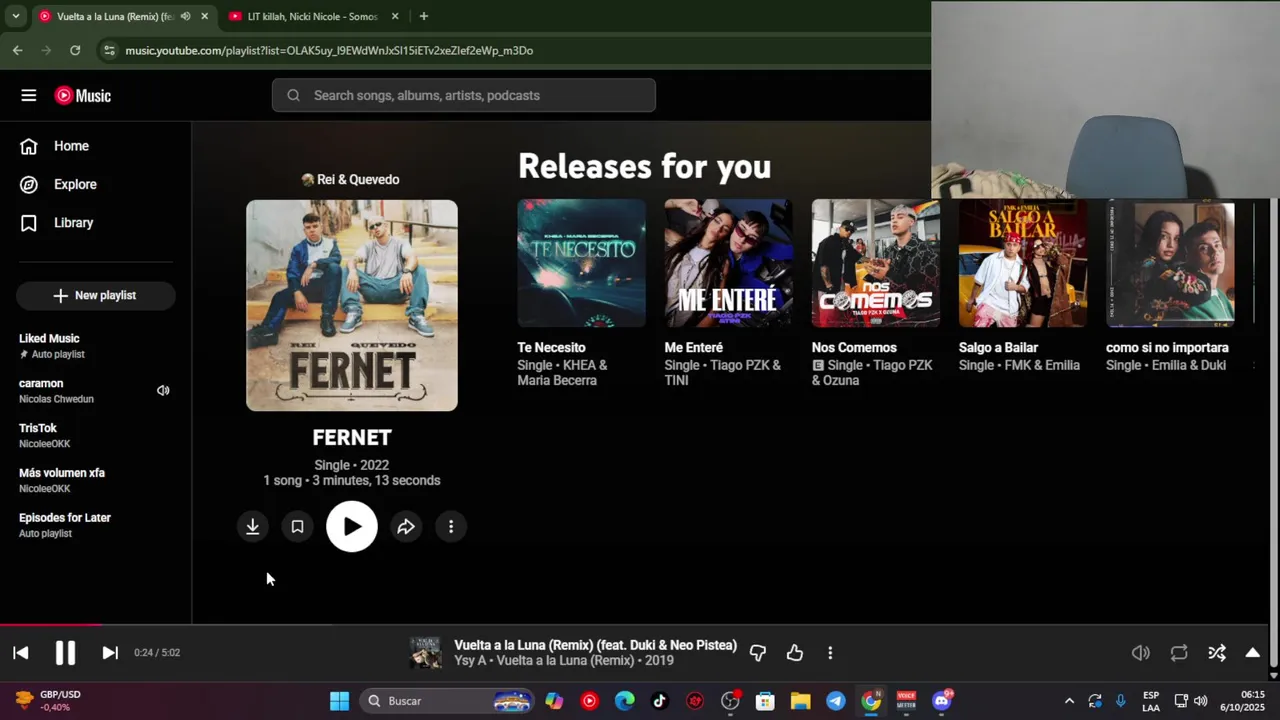Screen dimensions: 1280x720
Task: Open player bar more actions menu
Action: (830, 653)
